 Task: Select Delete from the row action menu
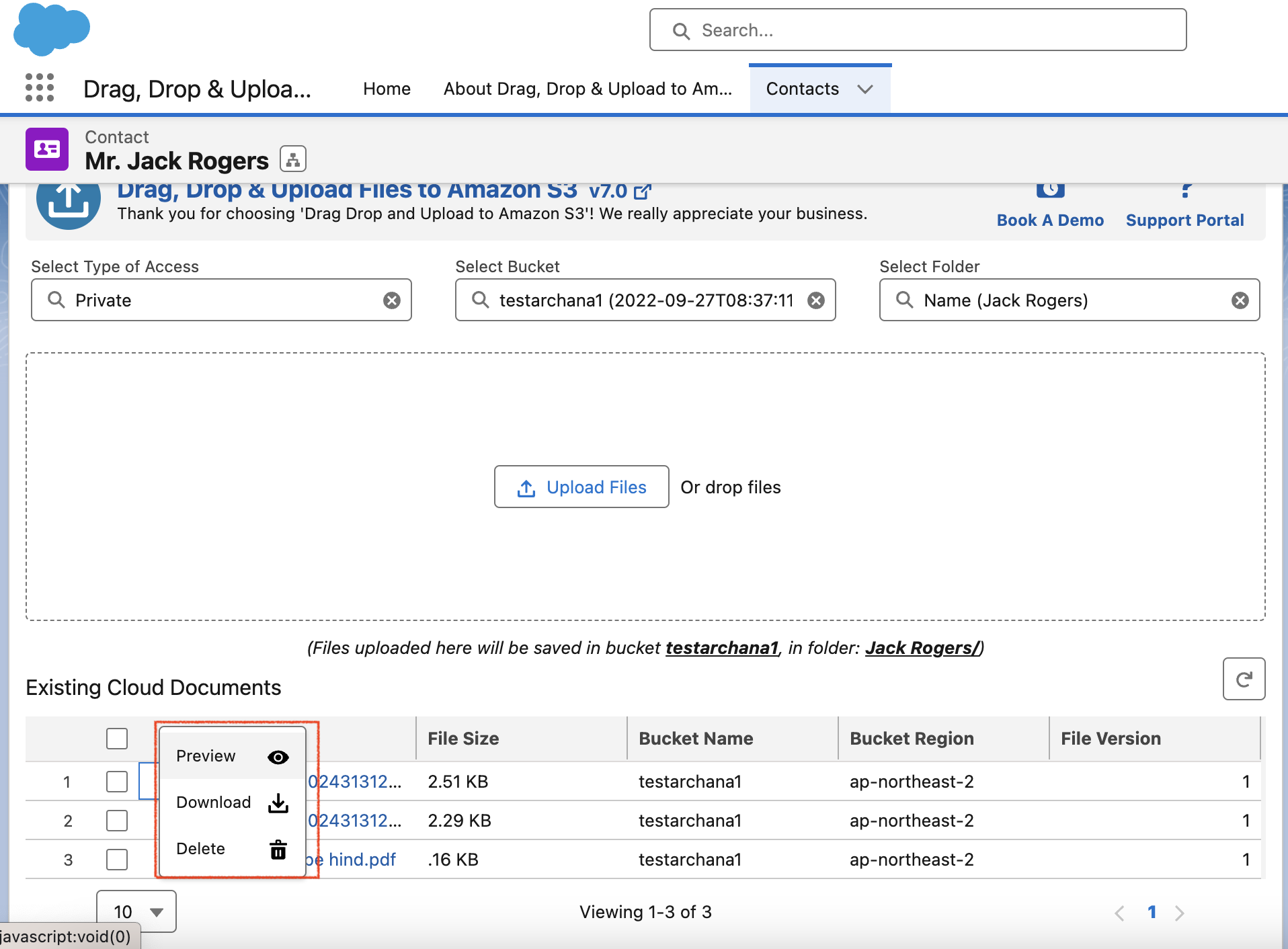click(x=233, y=849)
